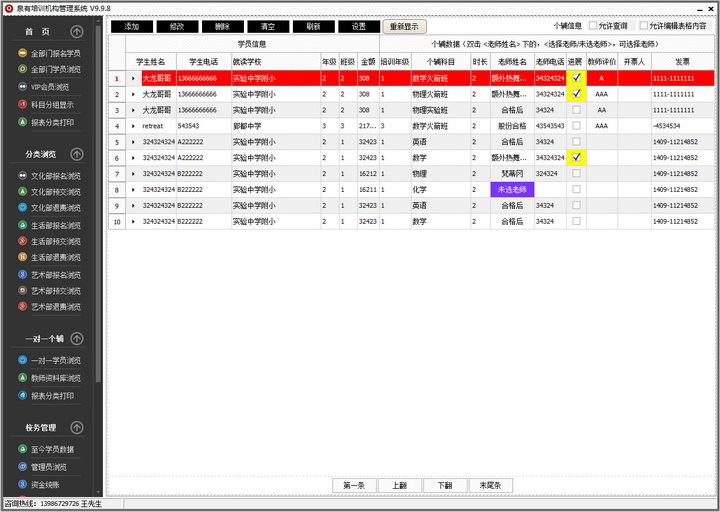Uncheck 进展 checkbox in row 1
Viewport: 720px width, 512px height.
pyautogui.click(x=576, y=78)
